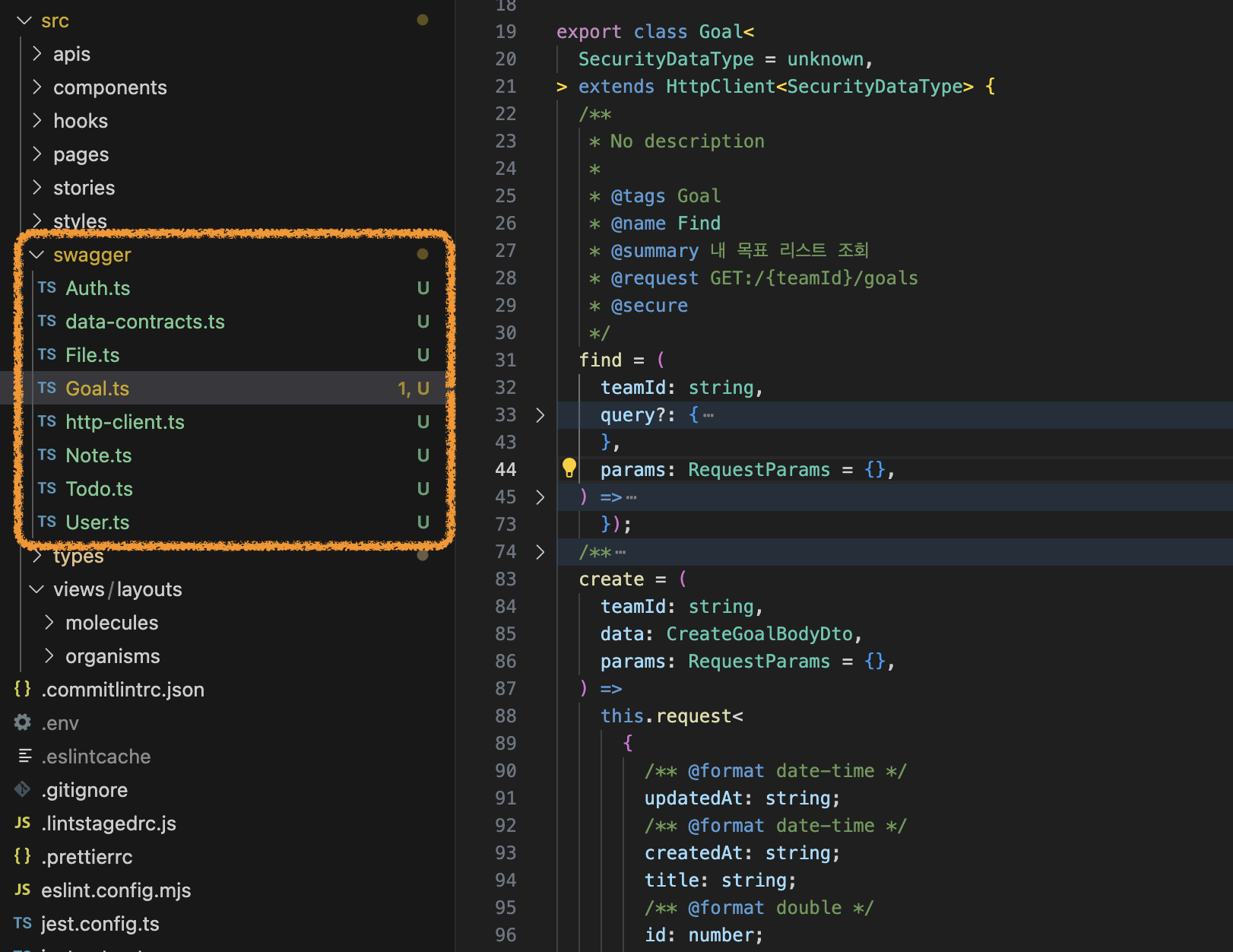This screenshot has height=952, width=1233.
Task: Click the Goal class name on line 19
Action: pos(721,31)
